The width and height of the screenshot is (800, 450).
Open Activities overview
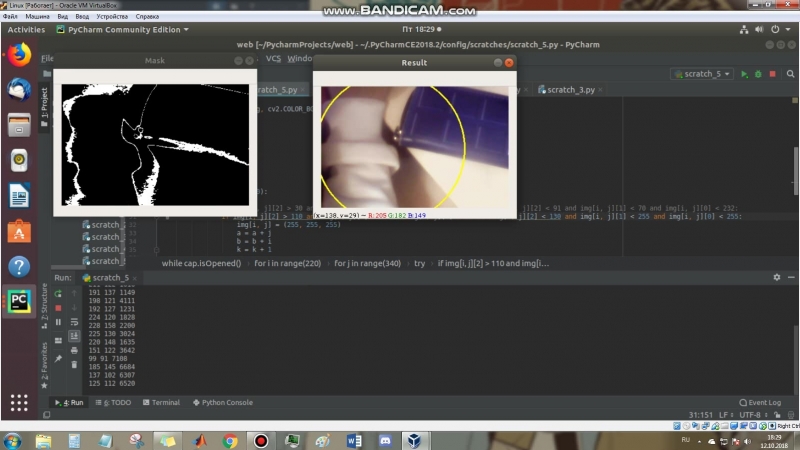[26, 30]
